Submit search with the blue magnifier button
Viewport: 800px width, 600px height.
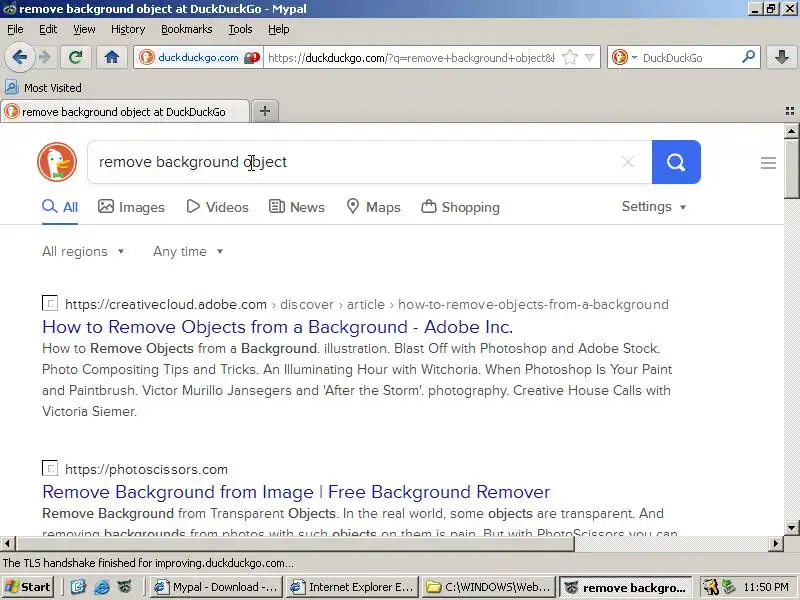[676, 162]
